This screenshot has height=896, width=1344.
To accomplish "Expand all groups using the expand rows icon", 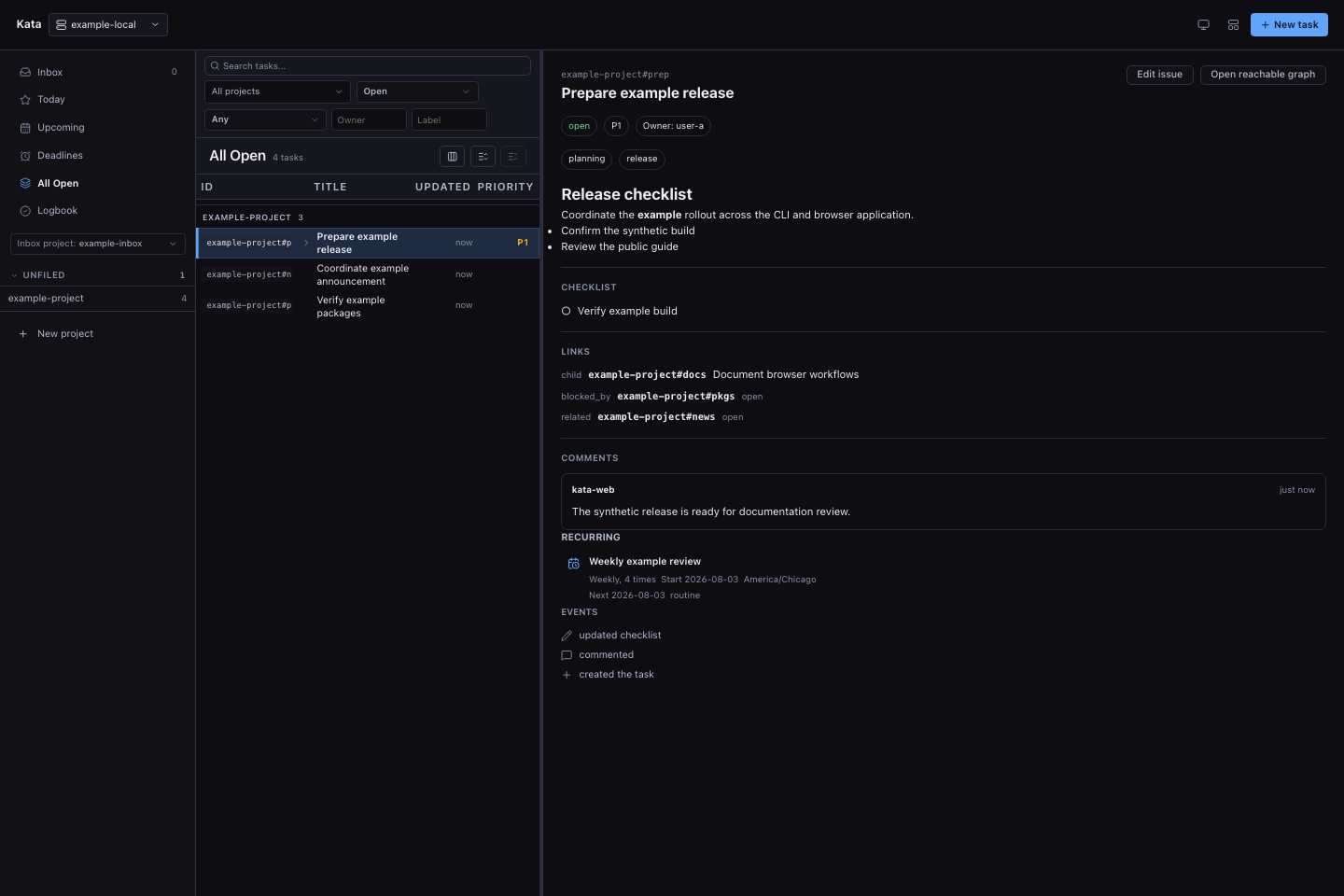I will point(483,157).
